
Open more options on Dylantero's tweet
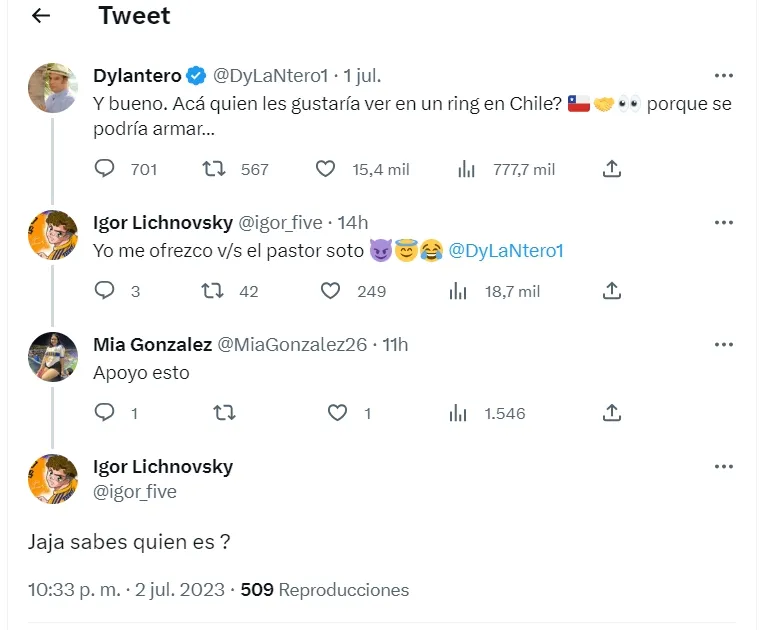coord(724,76)
